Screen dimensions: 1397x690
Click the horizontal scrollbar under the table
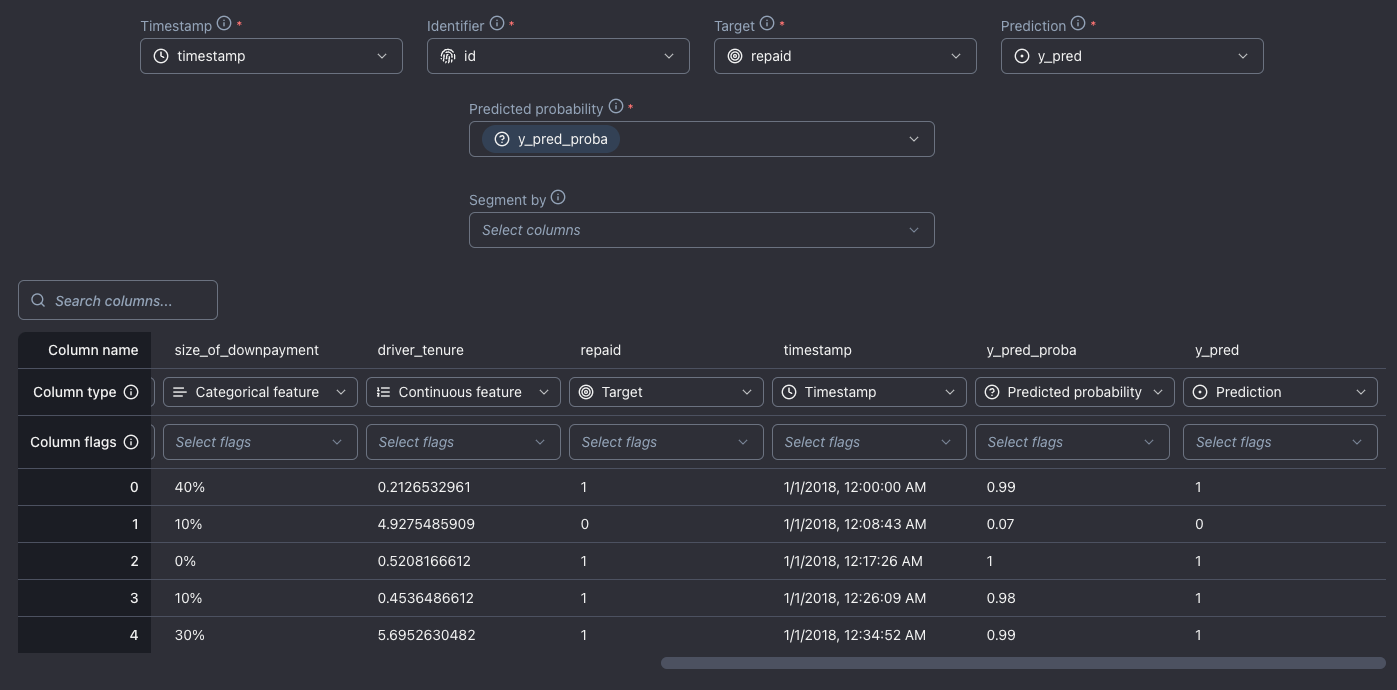click(1022, 663)
